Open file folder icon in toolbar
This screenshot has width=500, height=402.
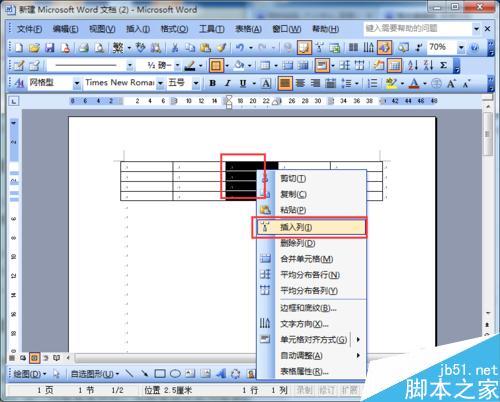coord(34,48)
